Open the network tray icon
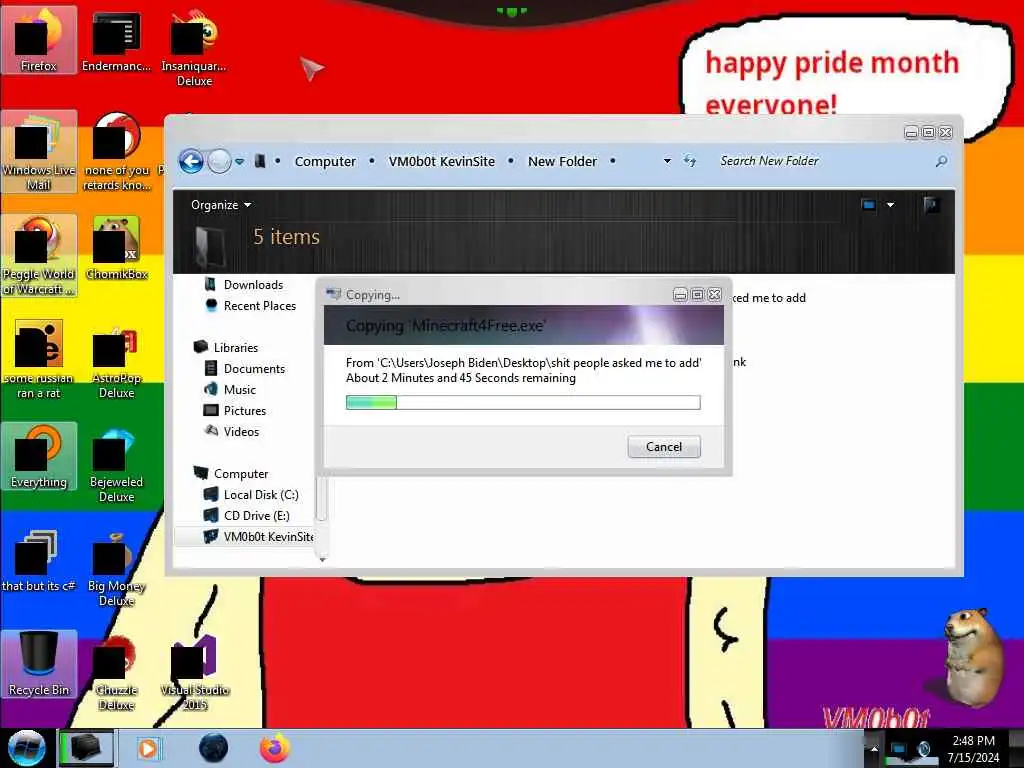This screenshot has width=1024, height=768. (x=899, y=748)
